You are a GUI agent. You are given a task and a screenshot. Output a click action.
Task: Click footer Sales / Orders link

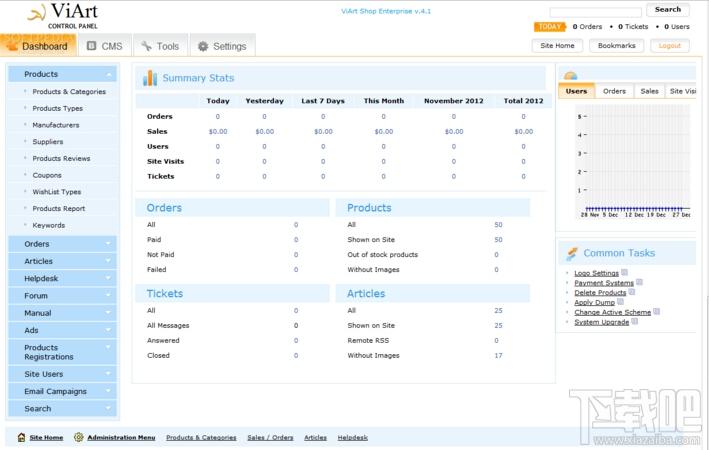tap(270, 438)
